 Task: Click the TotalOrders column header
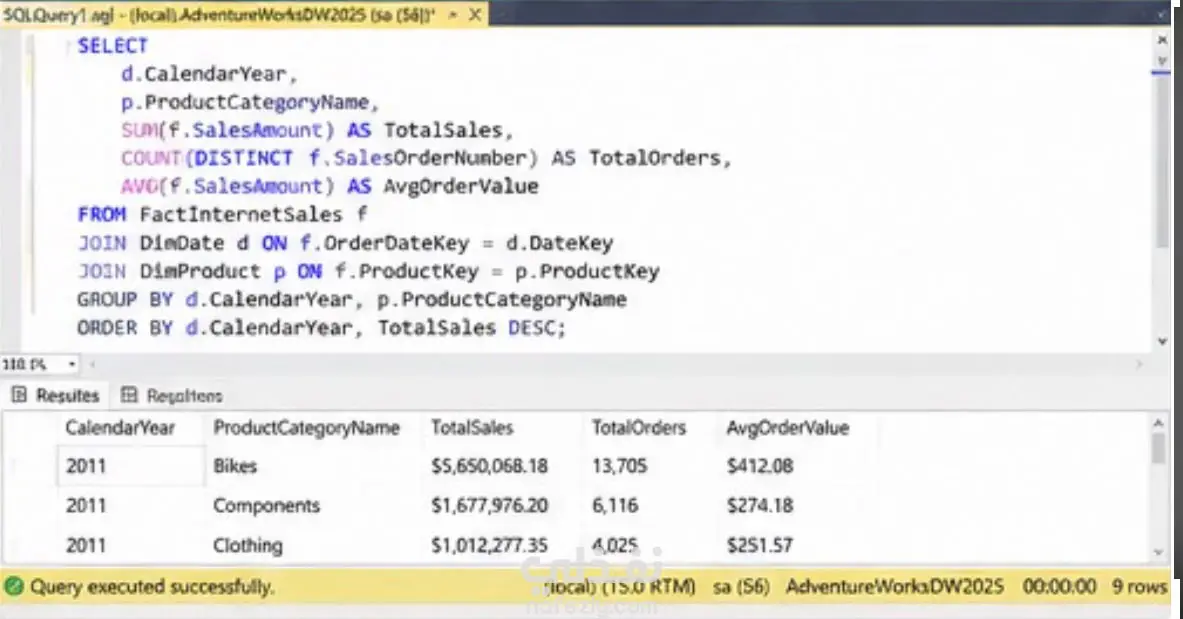pos(638,428)
